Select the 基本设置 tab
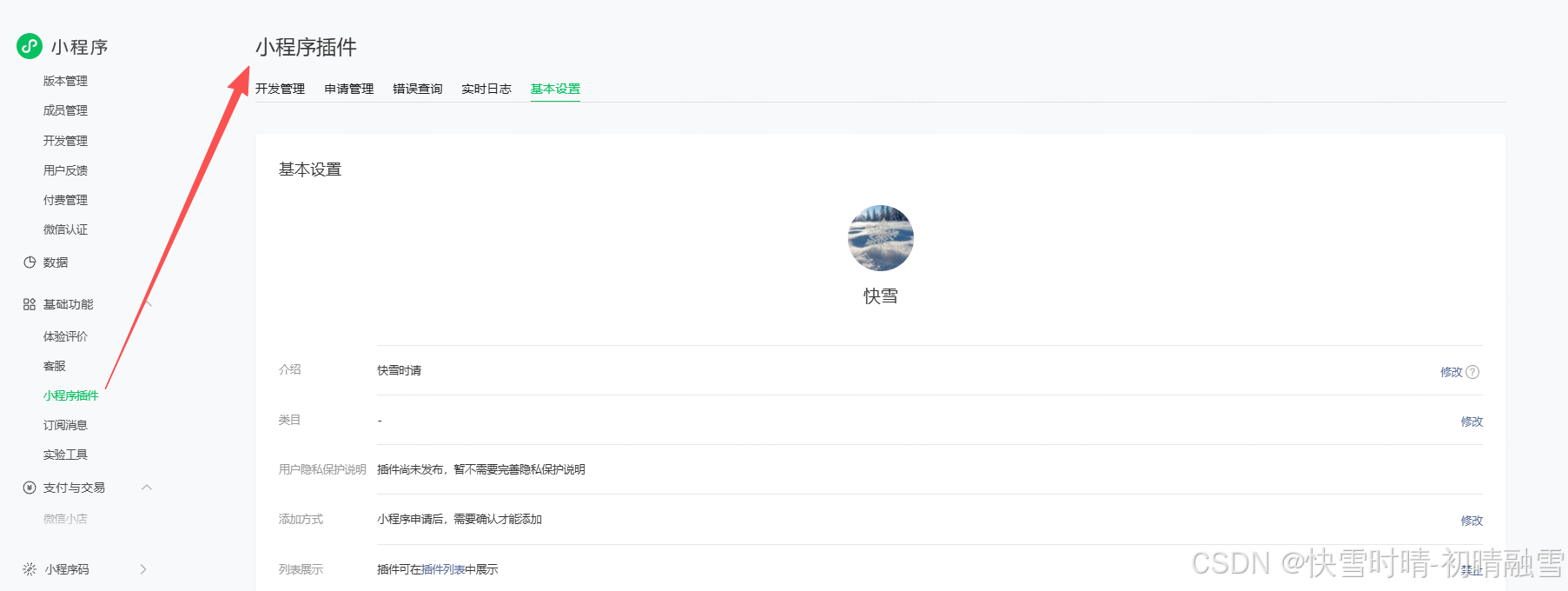 click(x=555, y=89)
